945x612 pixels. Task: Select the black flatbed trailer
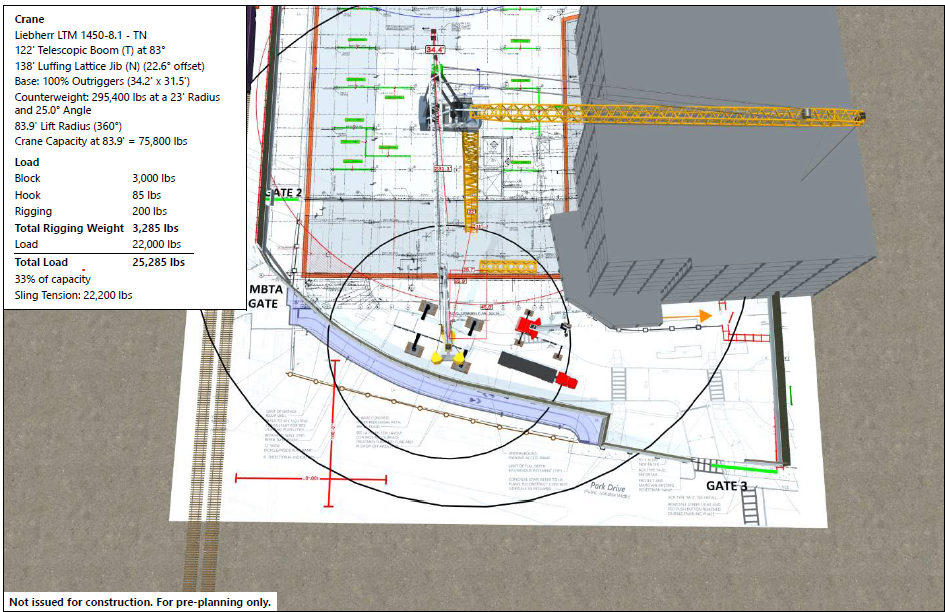click(527, 367)
